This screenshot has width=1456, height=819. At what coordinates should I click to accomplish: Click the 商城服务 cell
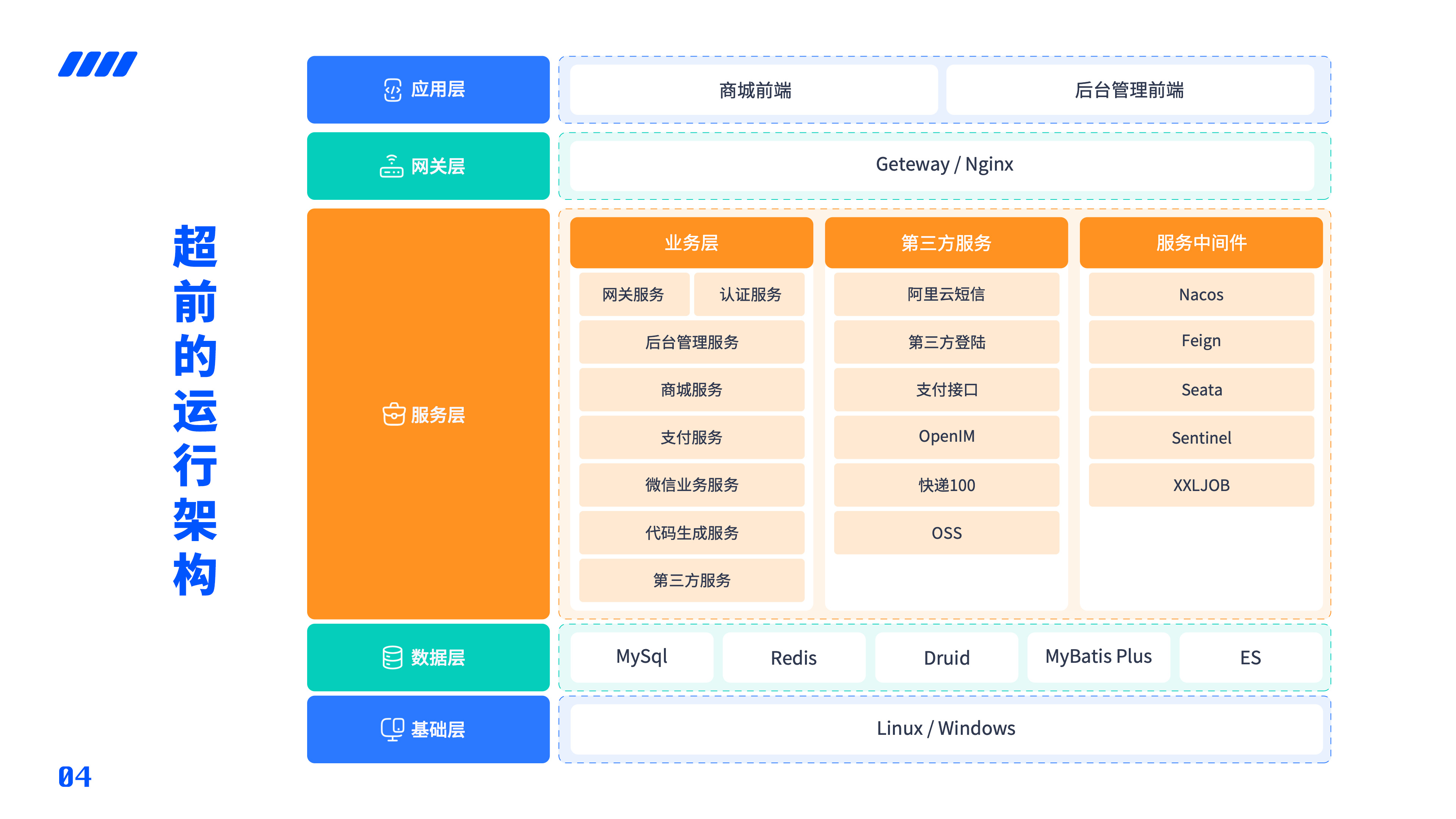pos(692,389)
